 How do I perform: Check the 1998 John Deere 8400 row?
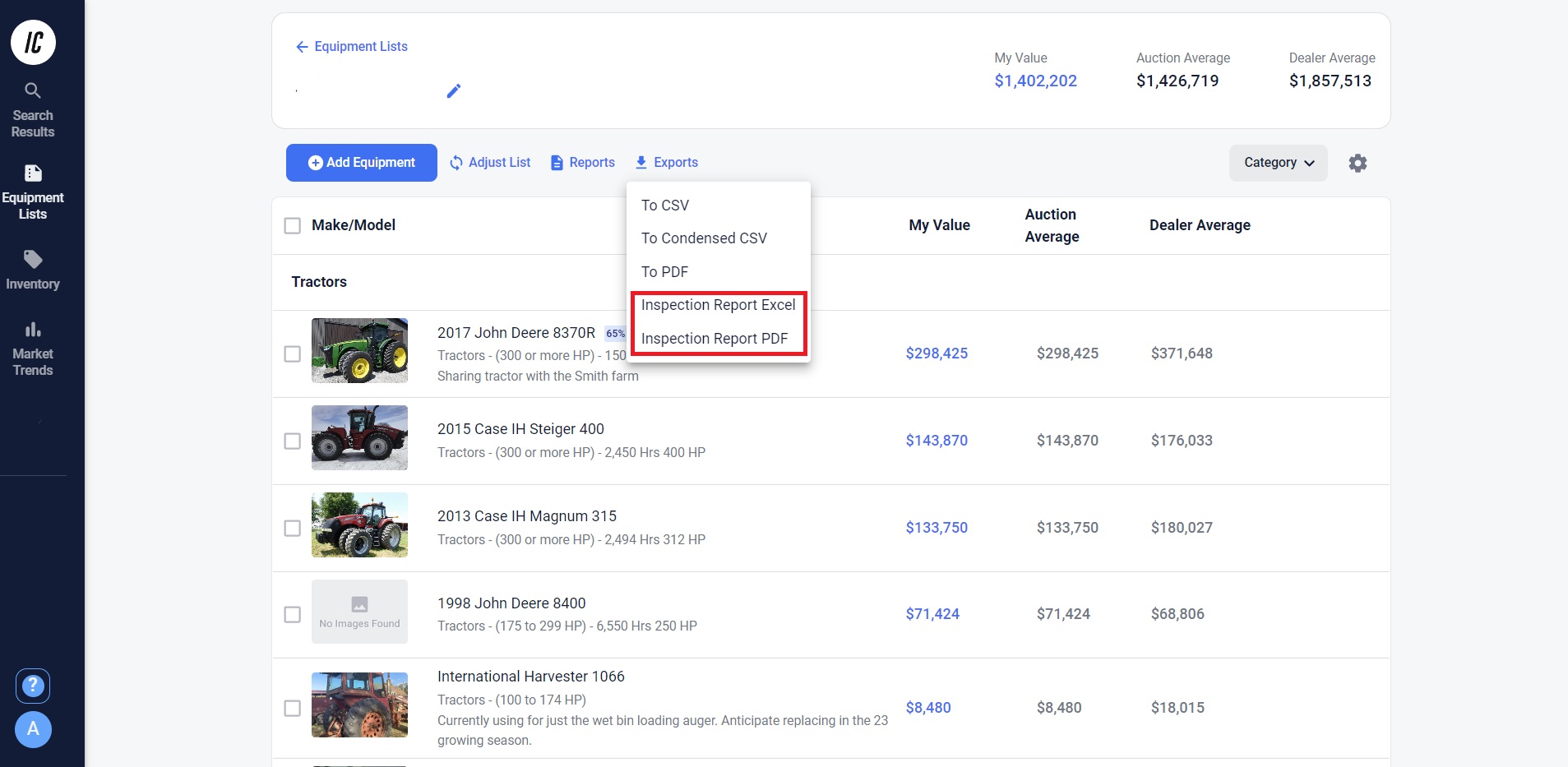[292, 614]
